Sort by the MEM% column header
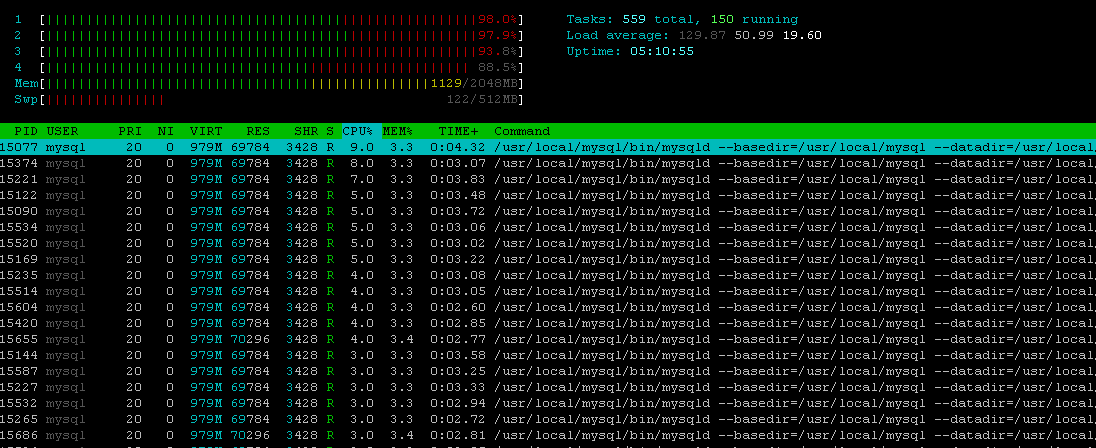The width and height of the screenshot is (1096, 448). coord(398,131)
